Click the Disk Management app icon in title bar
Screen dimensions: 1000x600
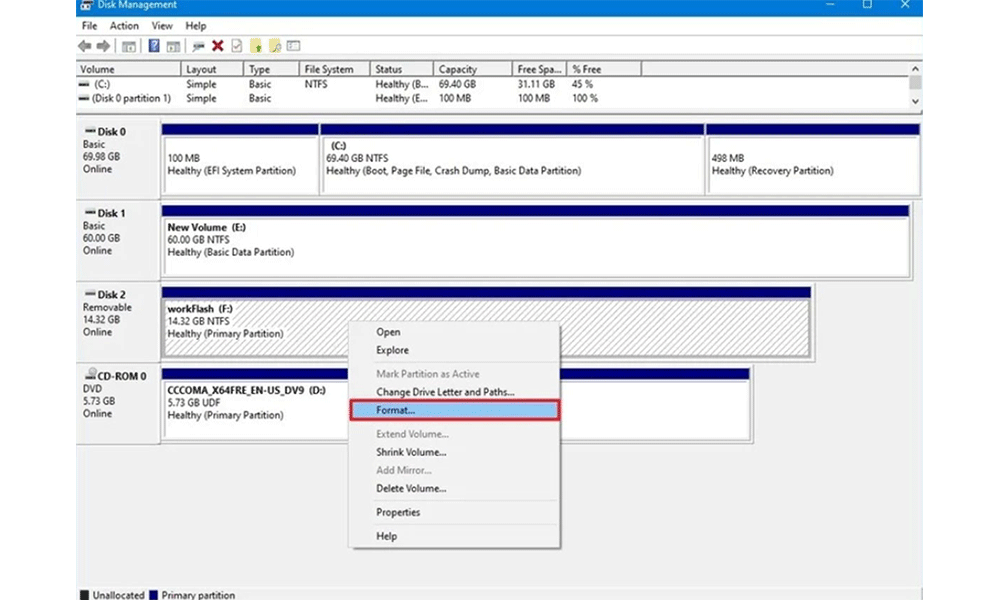point(85,5)
